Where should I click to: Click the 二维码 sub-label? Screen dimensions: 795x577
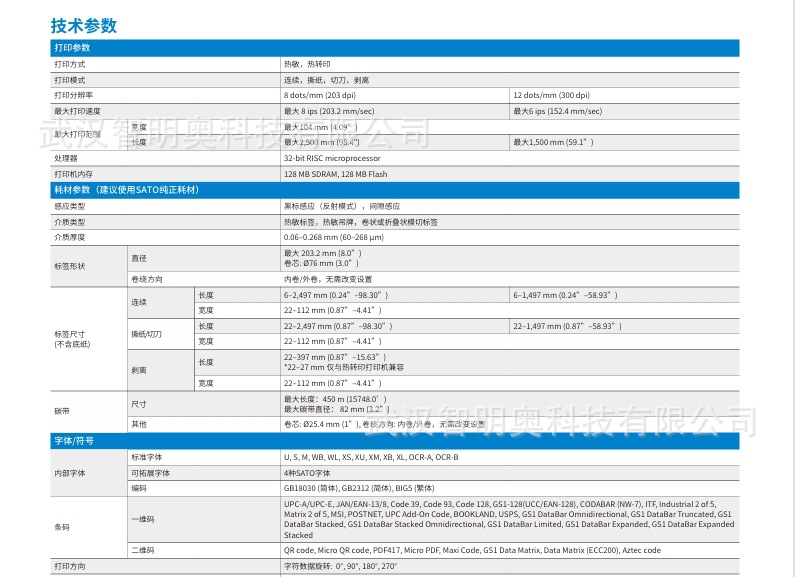point(143,551)
